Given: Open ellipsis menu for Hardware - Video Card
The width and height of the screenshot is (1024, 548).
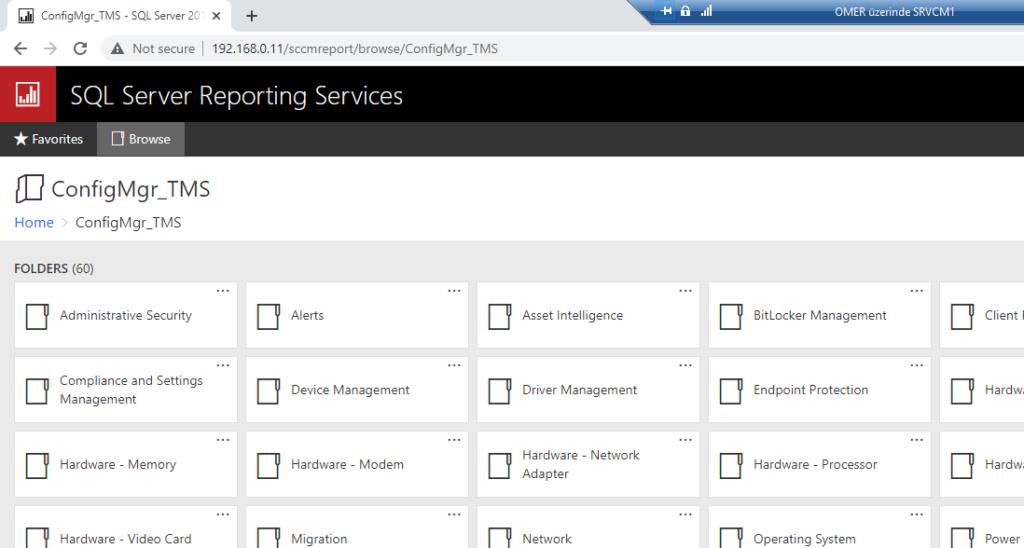Looking at the screenshot, I should click(223, 514).
